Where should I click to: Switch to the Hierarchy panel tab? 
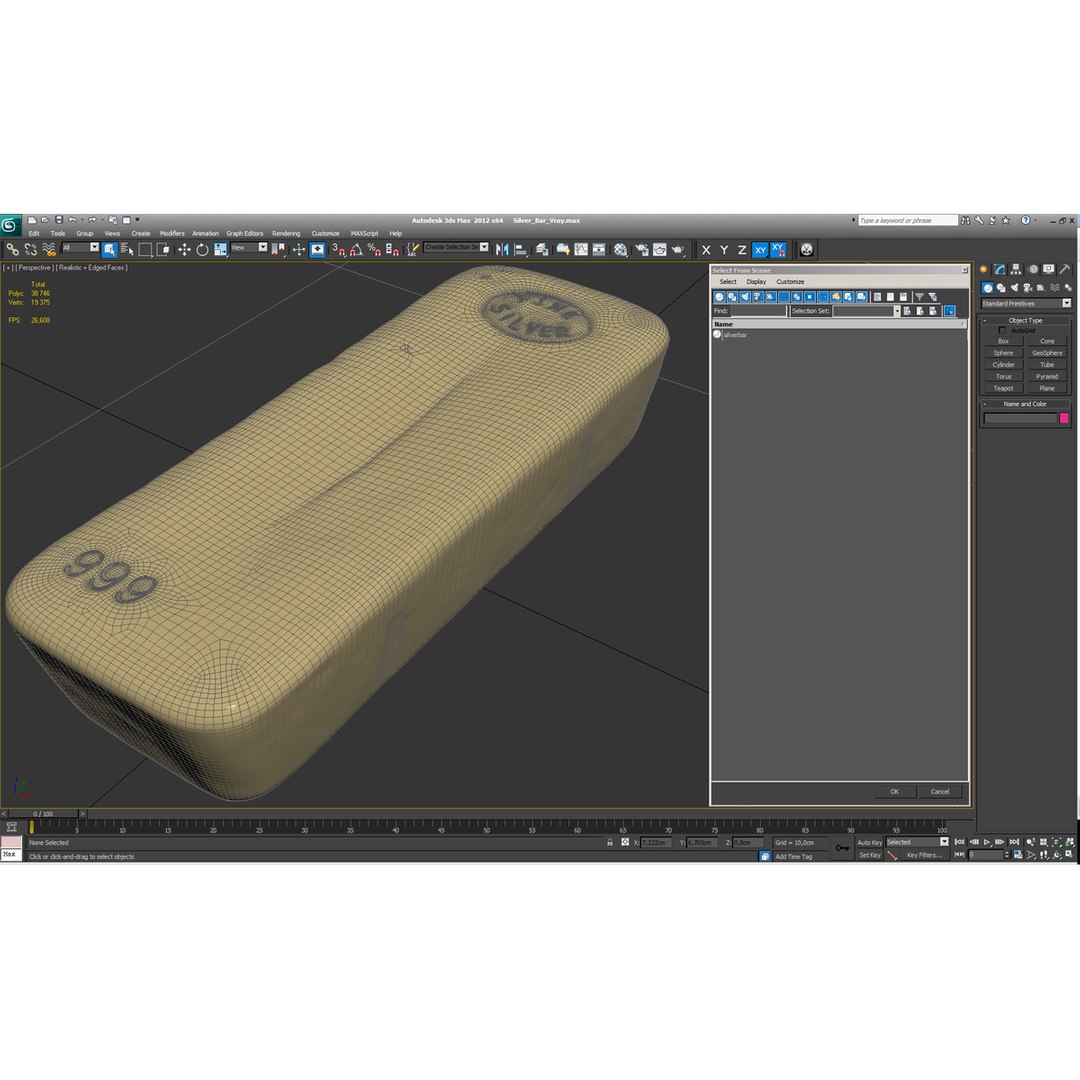tap(1016, 269)
